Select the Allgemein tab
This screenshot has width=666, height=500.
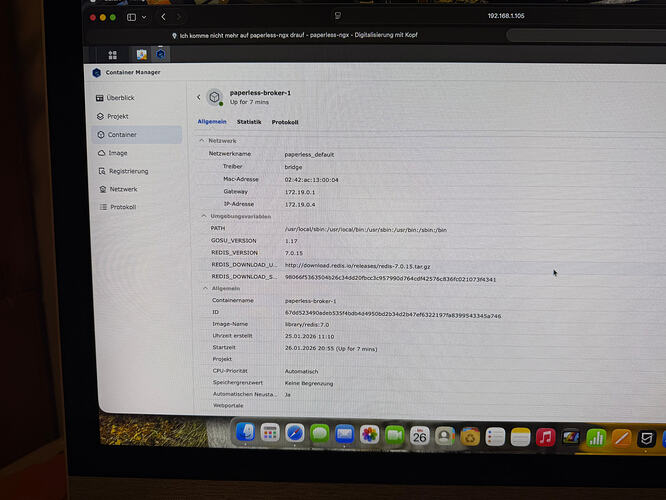[211, 122]
